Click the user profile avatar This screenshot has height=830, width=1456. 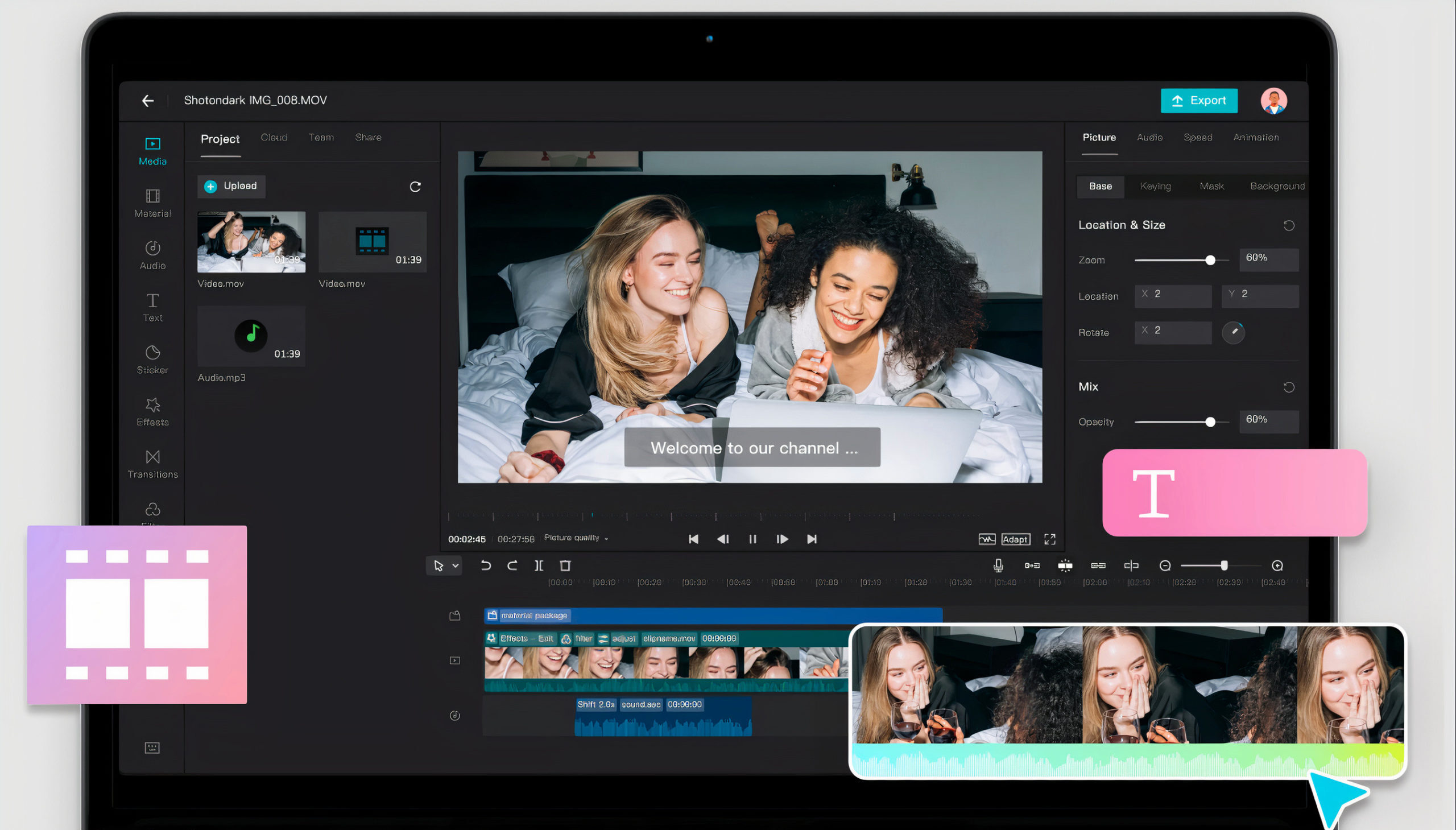[1273, 101]
